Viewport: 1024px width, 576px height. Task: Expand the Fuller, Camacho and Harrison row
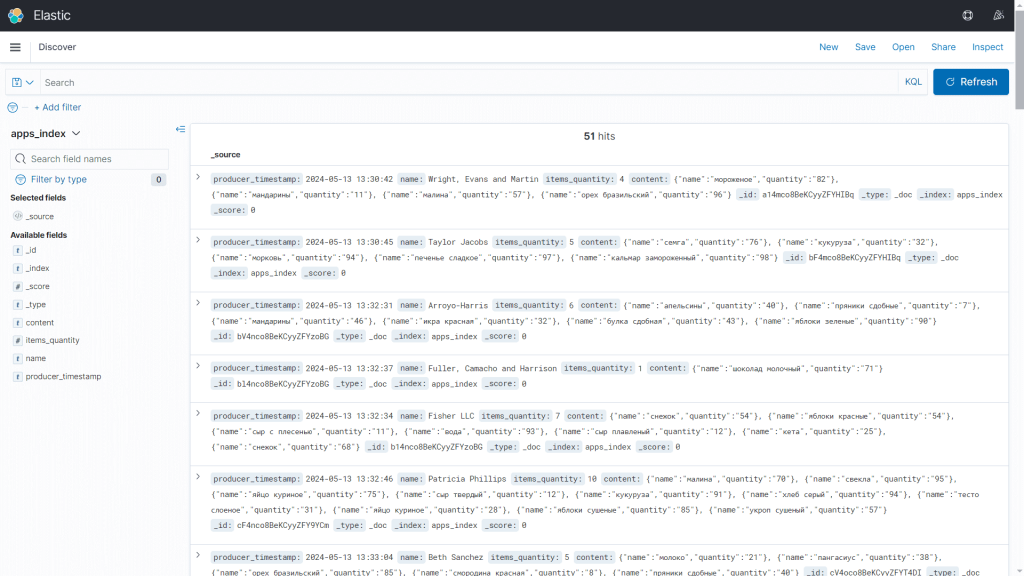click(x=198, y=366)
